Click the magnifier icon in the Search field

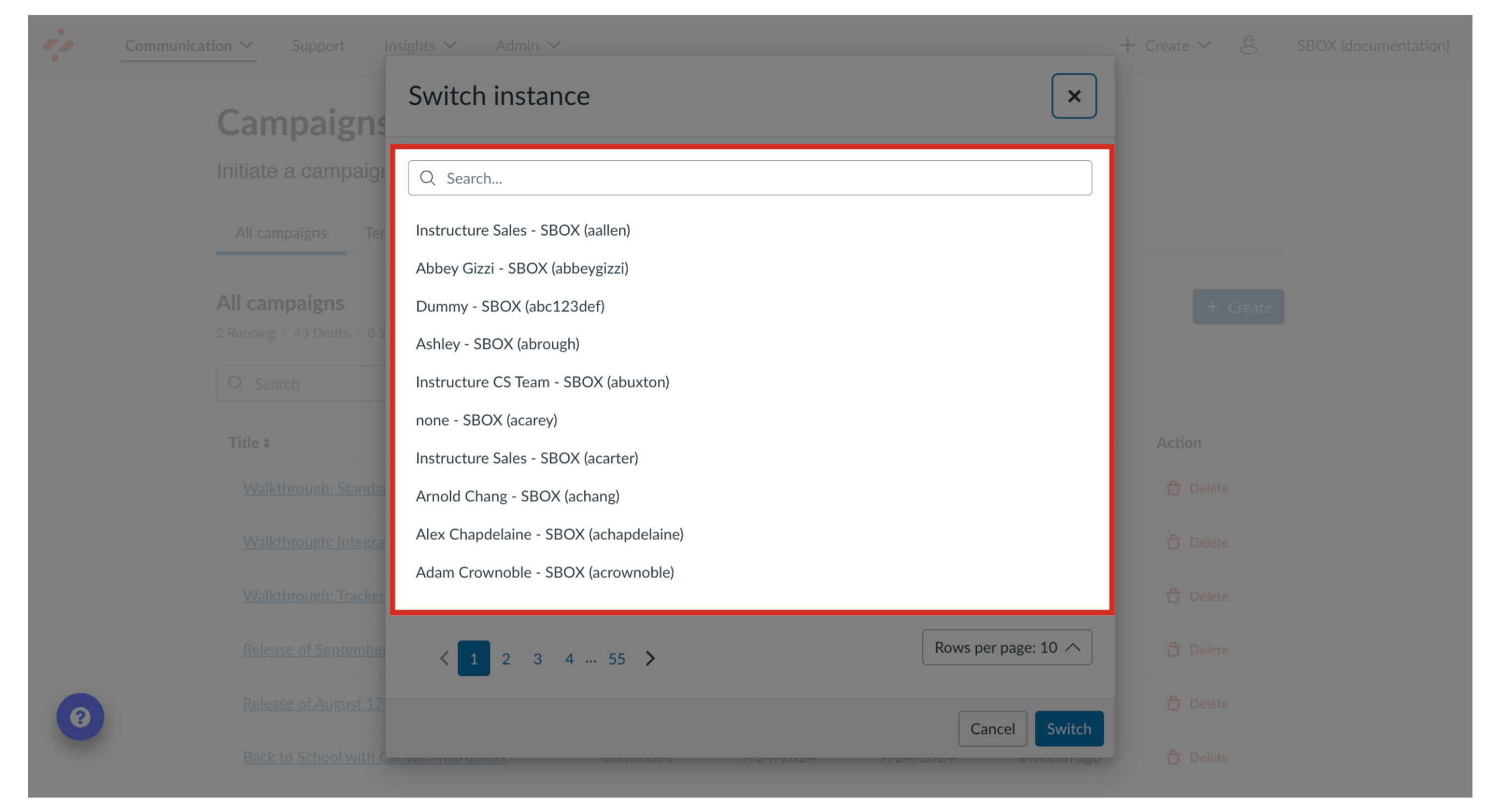tap(428, 178)
